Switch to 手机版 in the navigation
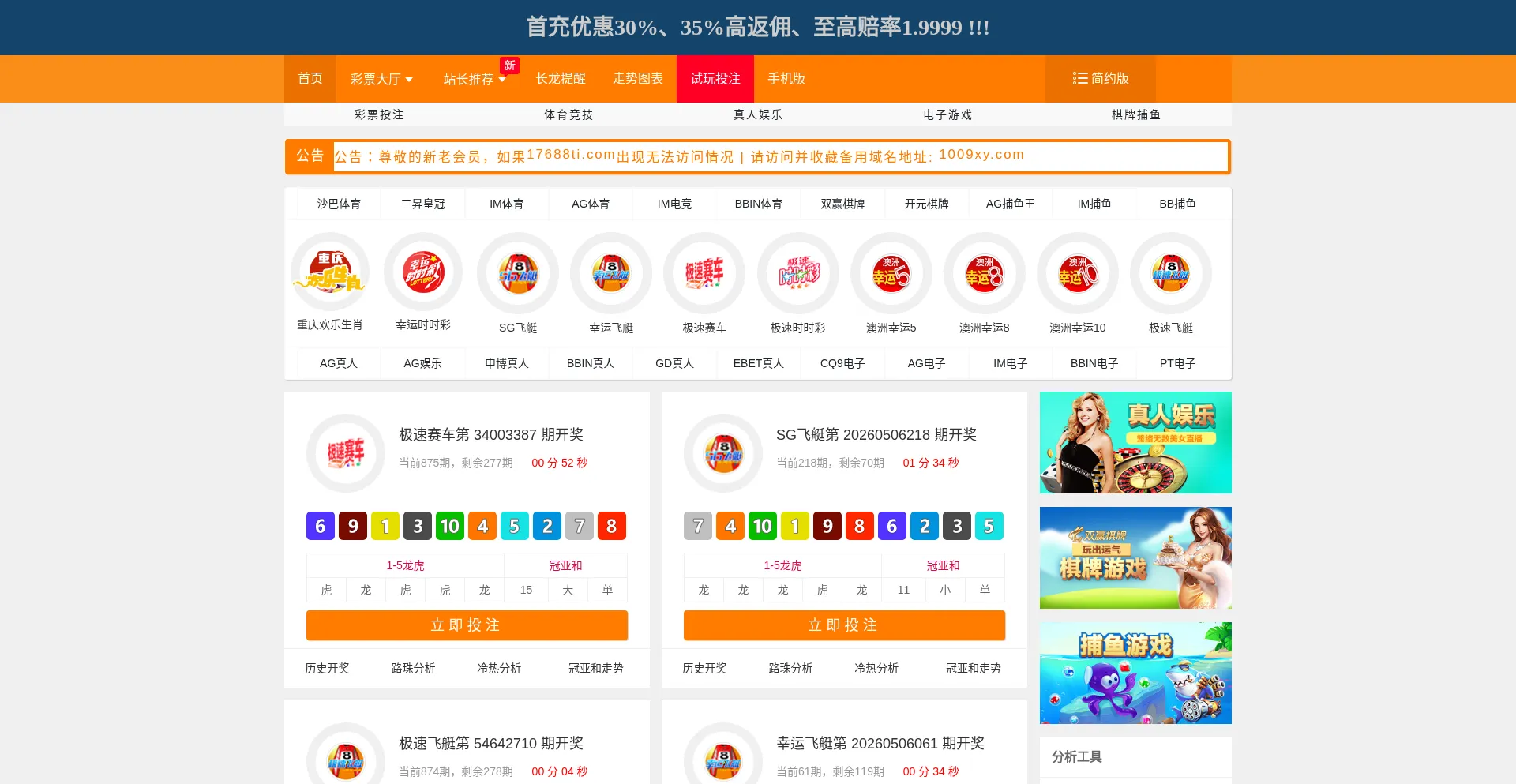Screen dimensions: 1516x784 pos(786,79)
